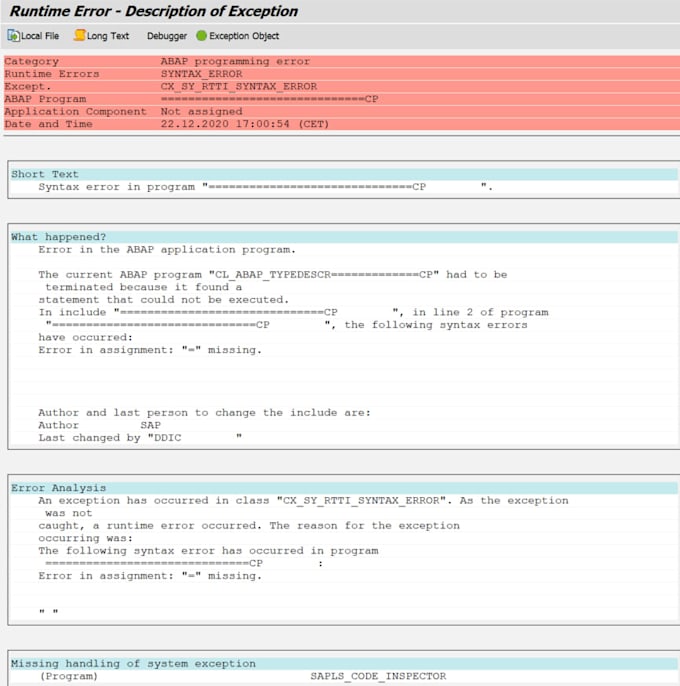Click the Long Text label
Viewport: 680px width, 686px height.
(x=108, y=36)
